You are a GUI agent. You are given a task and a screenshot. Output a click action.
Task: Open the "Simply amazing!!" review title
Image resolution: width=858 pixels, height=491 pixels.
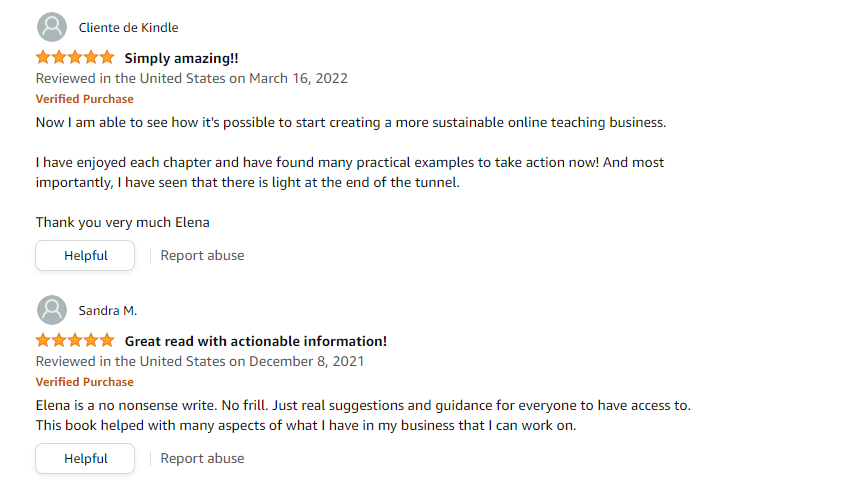181,58
